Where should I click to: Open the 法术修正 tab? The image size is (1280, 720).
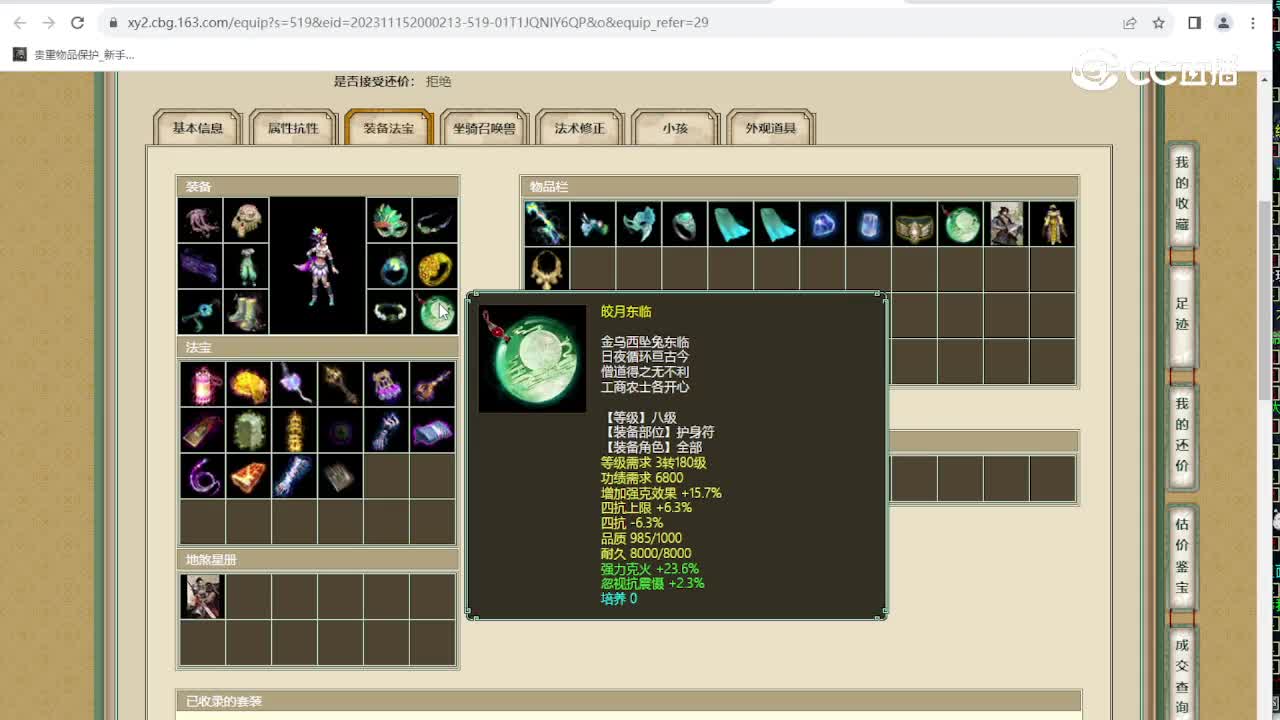tap(580, 128)
